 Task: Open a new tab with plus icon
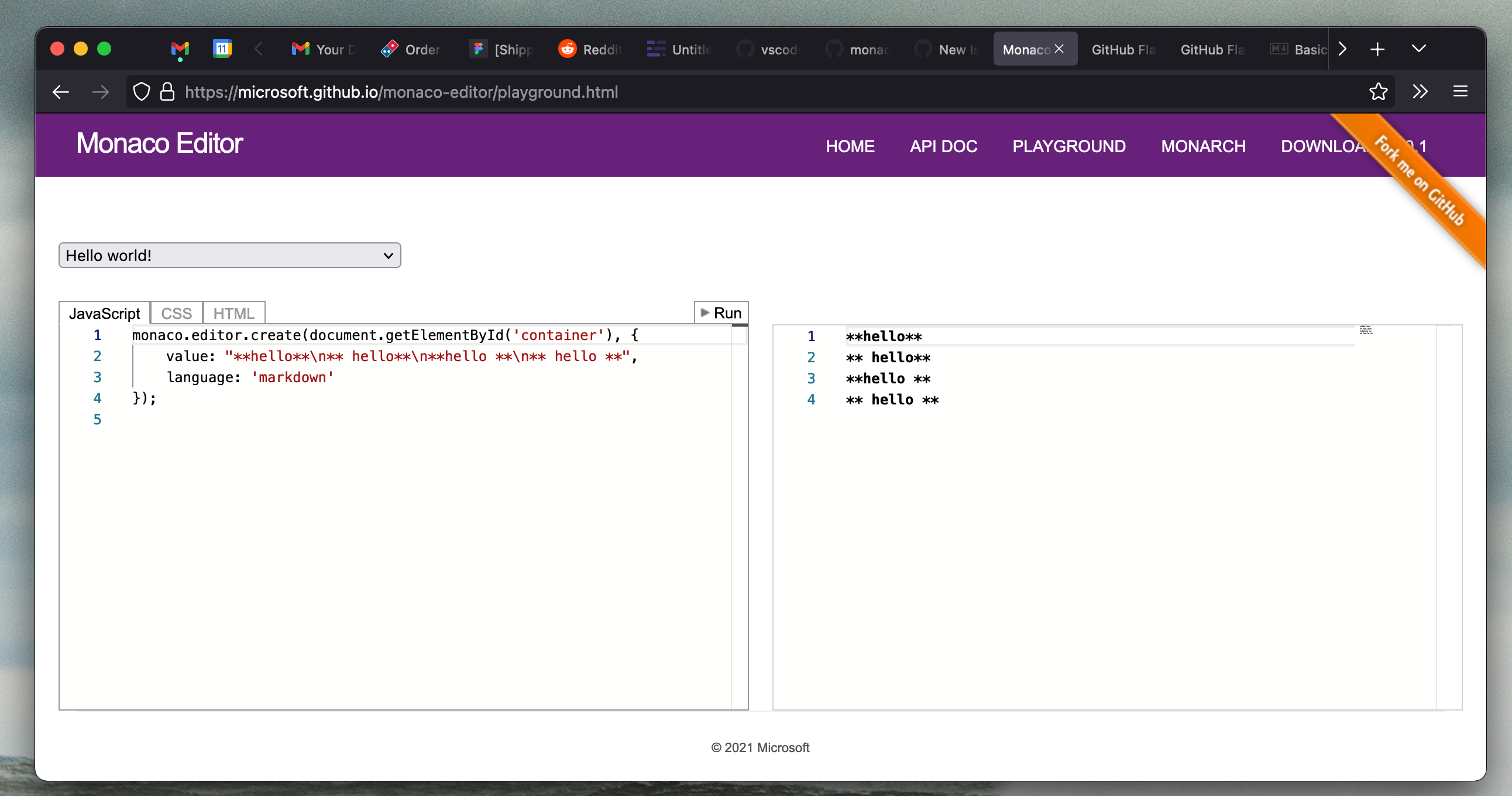pos(1377,49)
